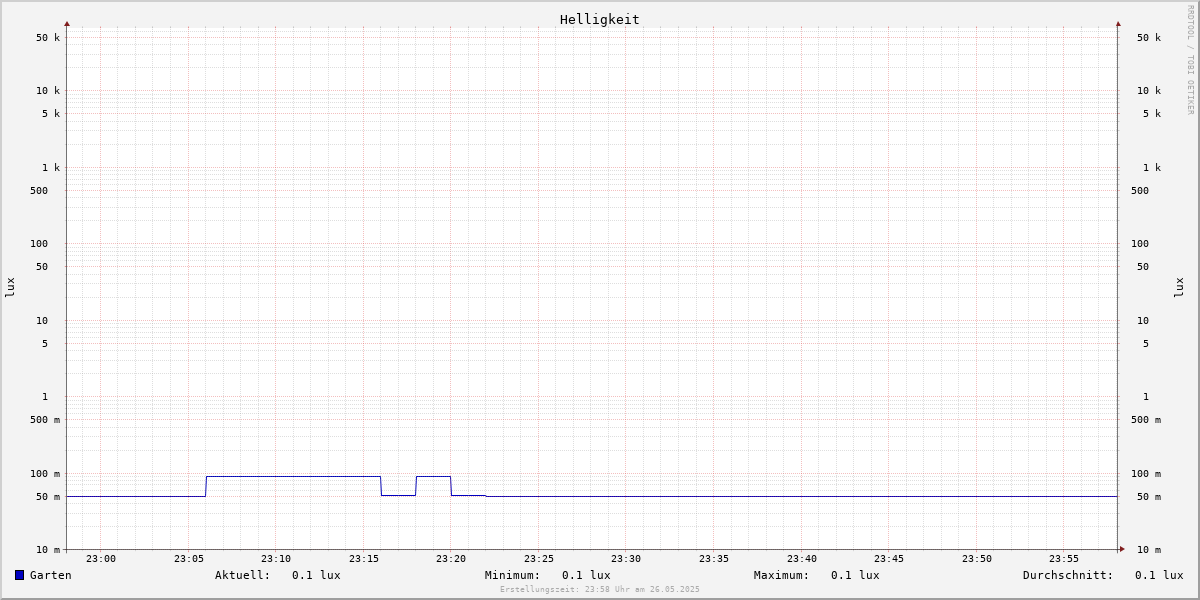The height and width of the screenshot is (600, 1200).
Task: Click the right axis 50 k label
Action: coord(1149,38)
